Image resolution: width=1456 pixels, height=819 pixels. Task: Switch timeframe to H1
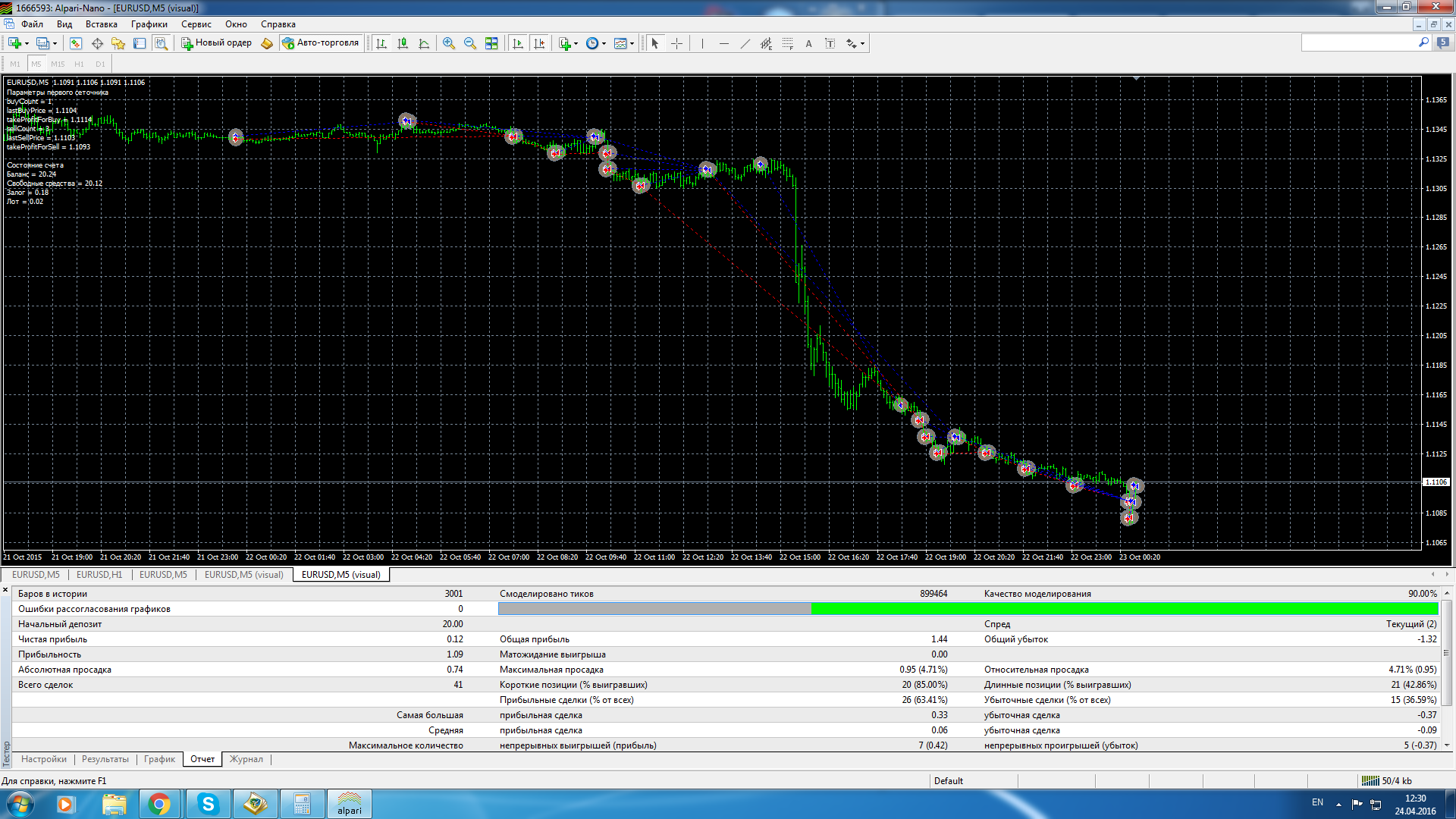pyautogui.click(x=79, y=64)
